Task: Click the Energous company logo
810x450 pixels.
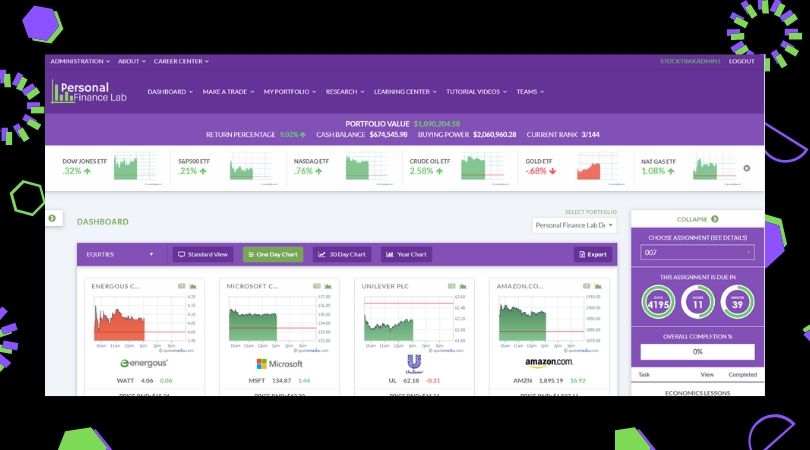Action: pos(144,363)
